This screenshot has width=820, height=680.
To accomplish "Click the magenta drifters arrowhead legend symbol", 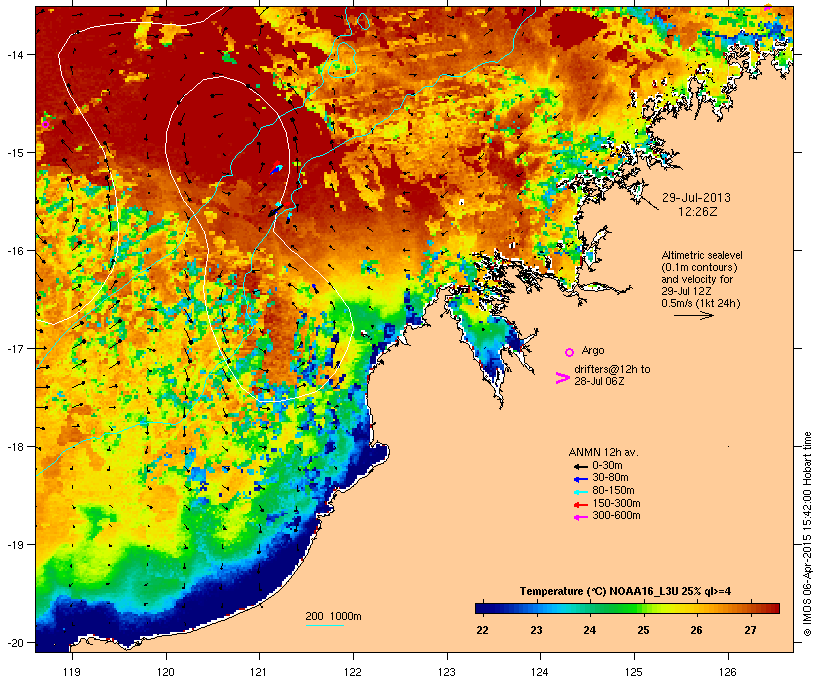I will tap(562, 378).
